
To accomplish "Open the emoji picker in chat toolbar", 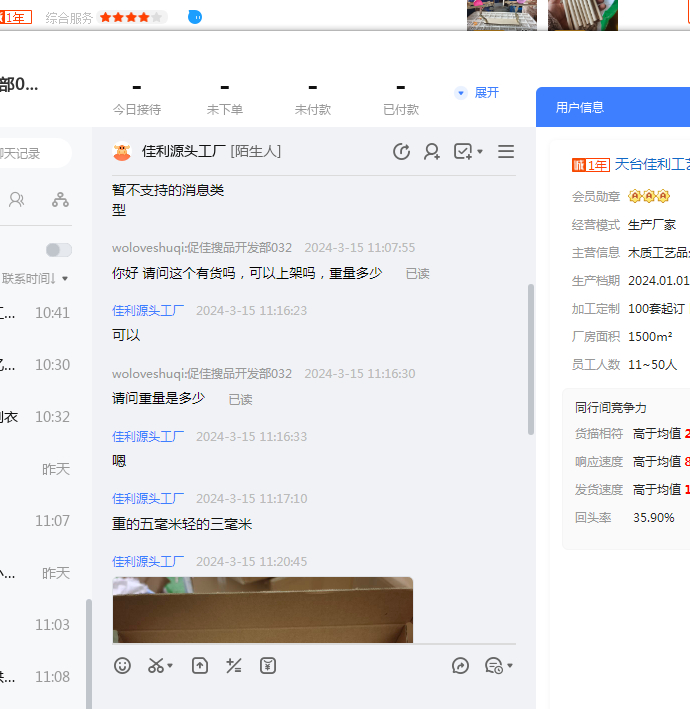I will [122, 665].
